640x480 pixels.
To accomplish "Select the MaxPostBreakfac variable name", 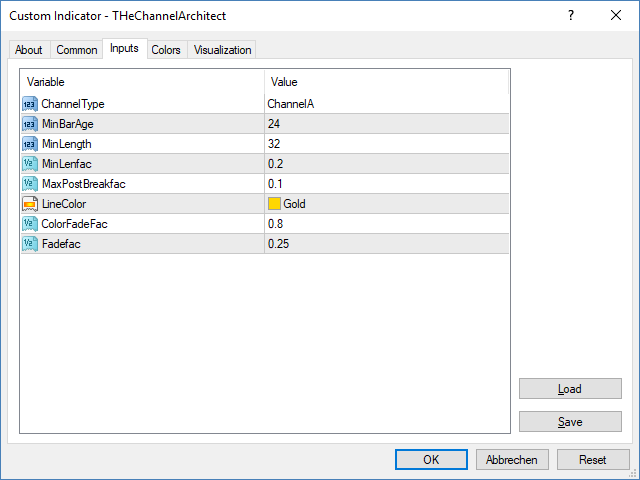I will click(84, 184).
